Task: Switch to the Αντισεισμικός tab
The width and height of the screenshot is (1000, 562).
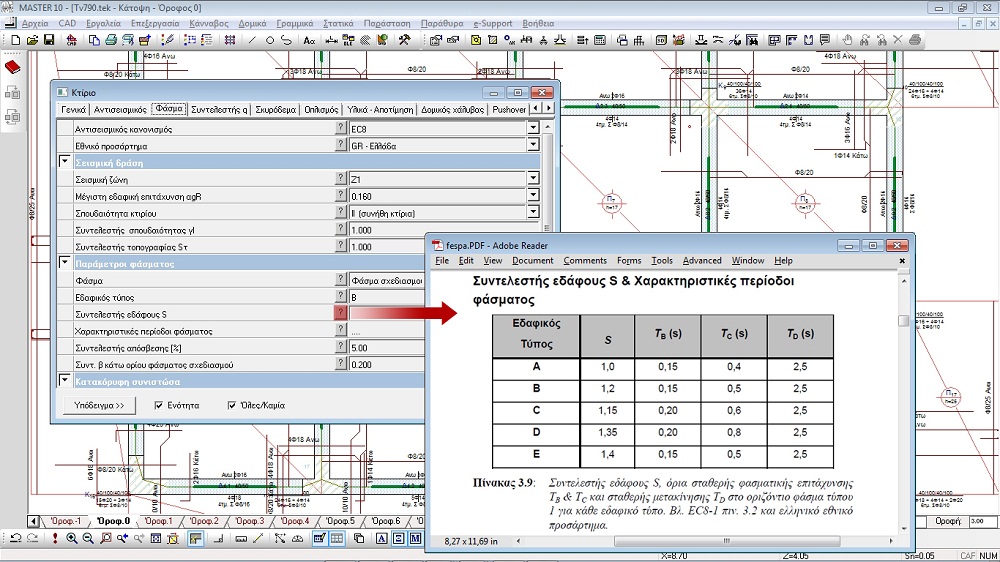Action: pos(120,110)
